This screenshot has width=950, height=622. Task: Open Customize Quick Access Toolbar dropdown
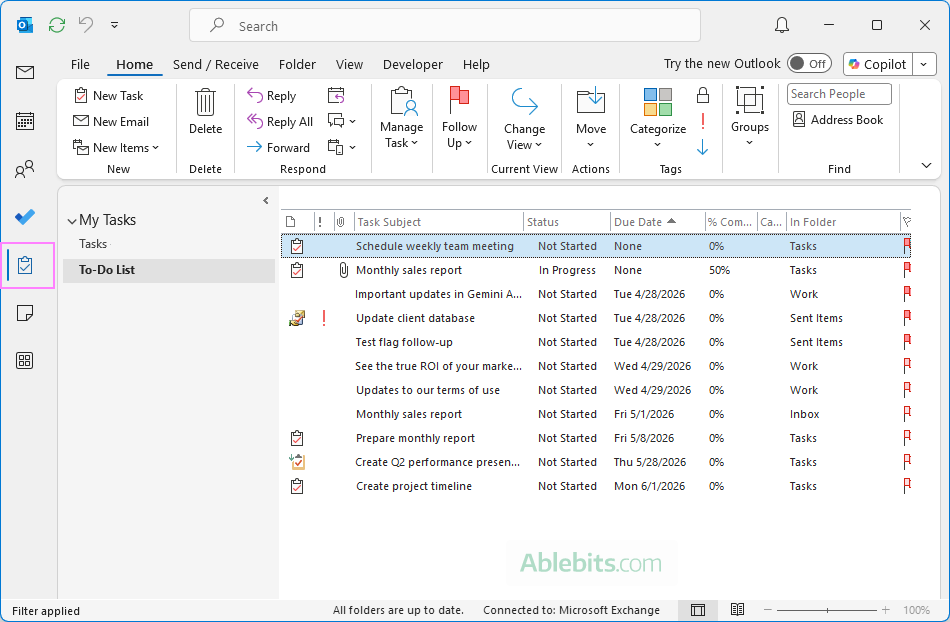click(x=115, y=25)
